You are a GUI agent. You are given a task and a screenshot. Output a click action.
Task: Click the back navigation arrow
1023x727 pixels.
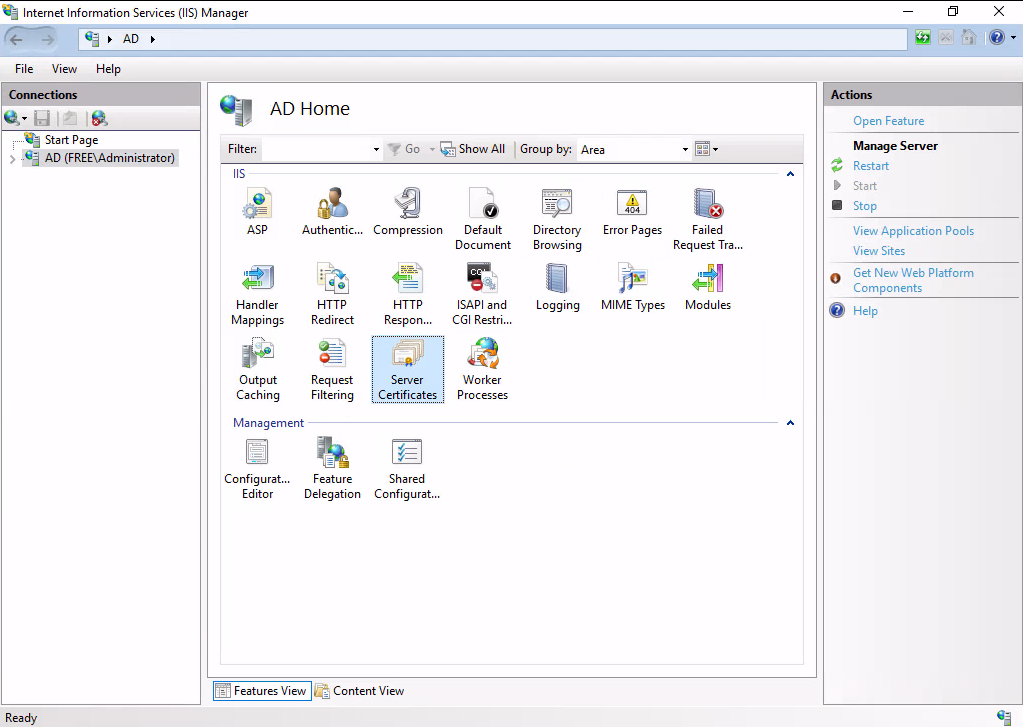pyautogui.click(x=16, y=39)
